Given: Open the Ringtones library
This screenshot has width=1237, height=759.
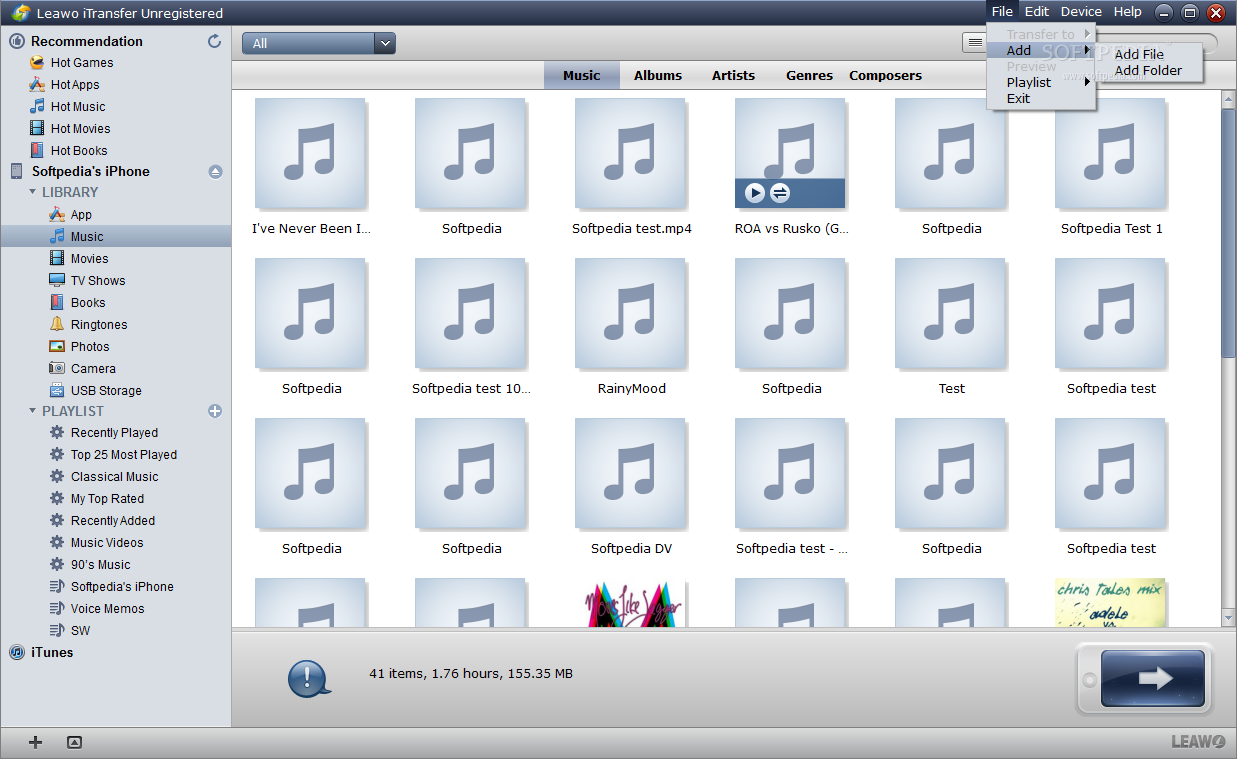Looking at the screenshot, I should pyautogui.click(x=99, y=325).
